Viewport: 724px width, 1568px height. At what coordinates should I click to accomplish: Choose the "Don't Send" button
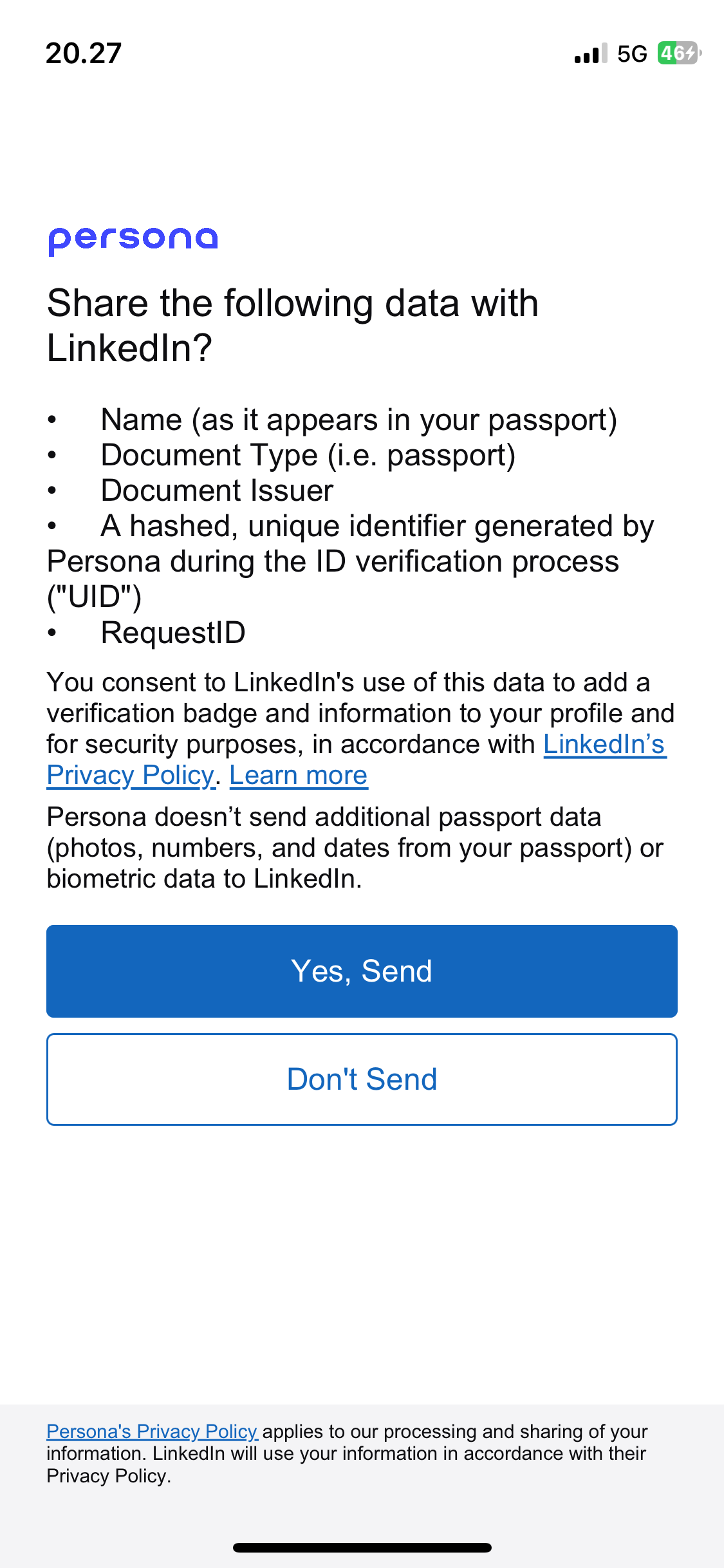point(362,1079)
